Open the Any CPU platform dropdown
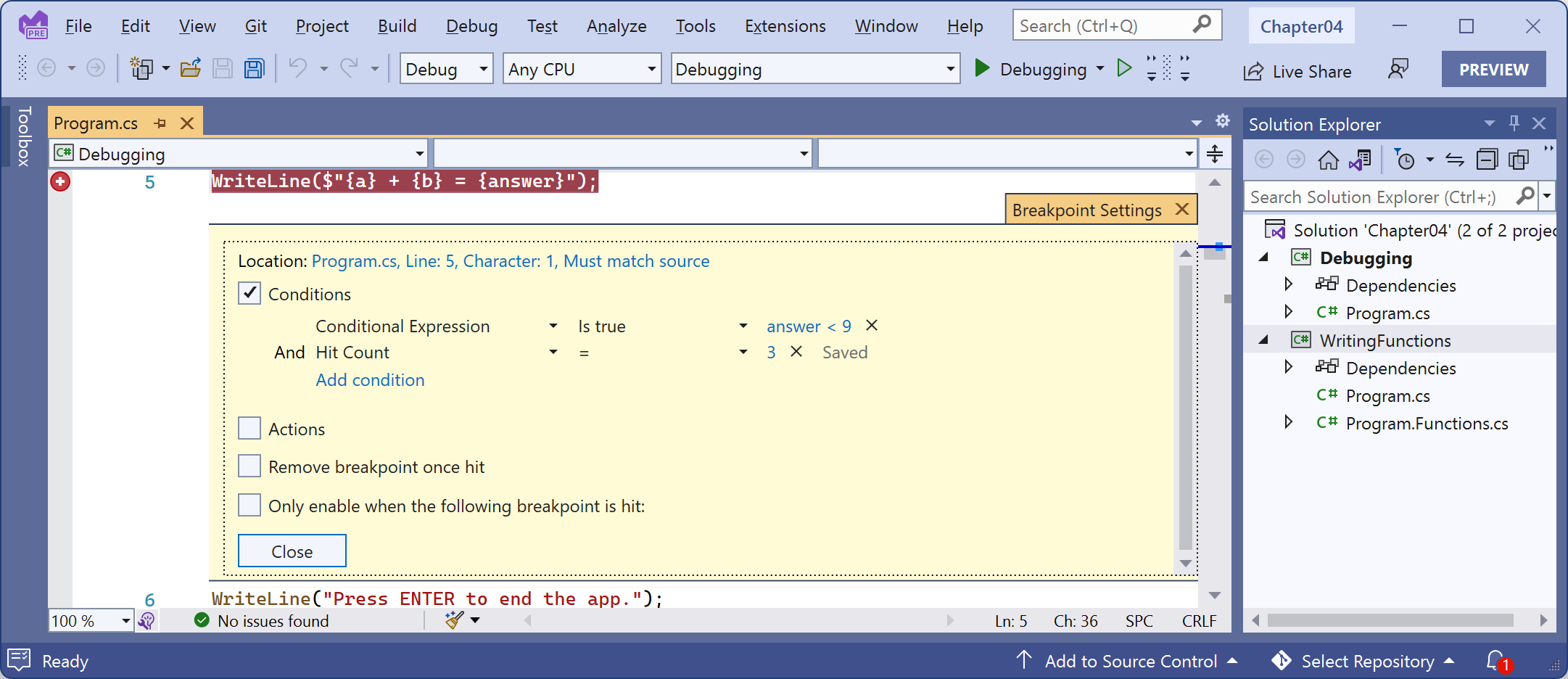Screen dimensions: 1568x679 [x=582, y=69]
